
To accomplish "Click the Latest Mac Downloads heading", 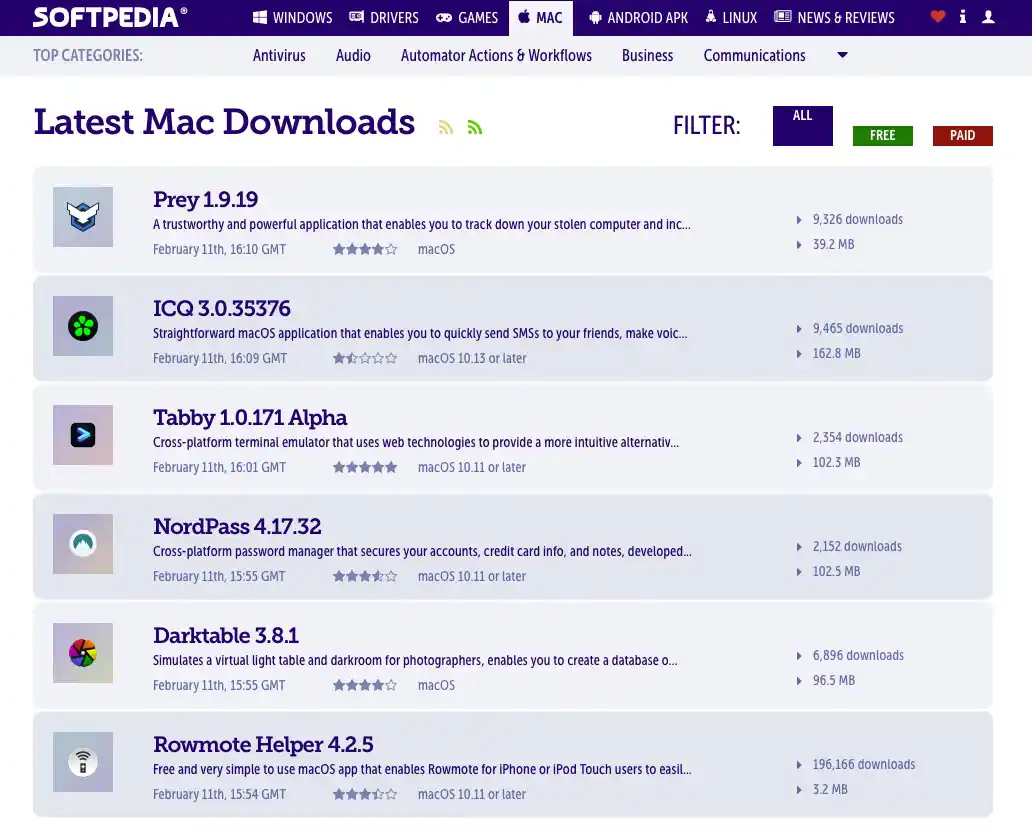I will coord(224,122).
